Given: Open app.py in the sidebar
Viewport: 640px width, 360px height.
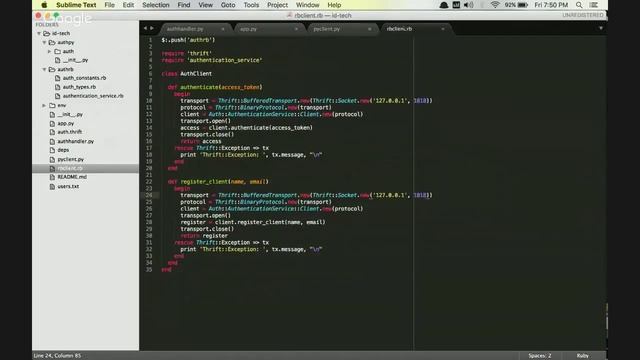Looking at the screenshot, I should coord(66,123).
